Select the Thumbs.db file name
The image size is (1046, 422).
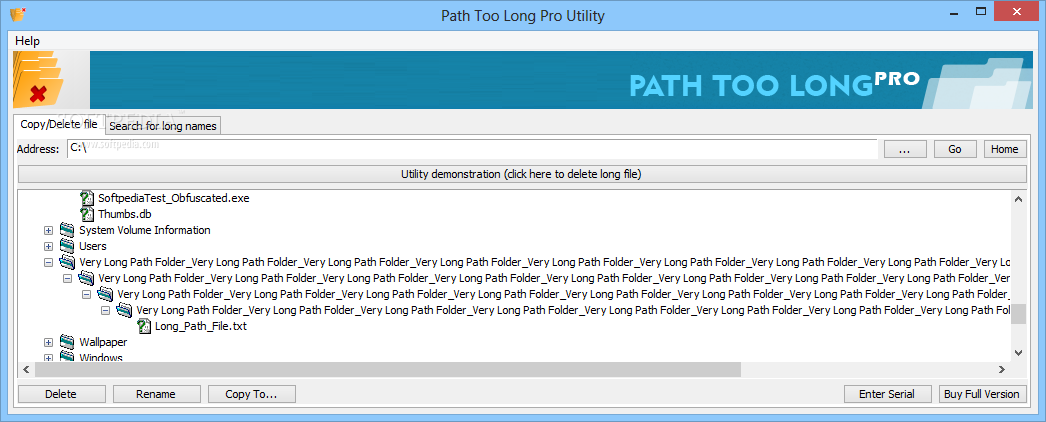(x=125, y=214)
